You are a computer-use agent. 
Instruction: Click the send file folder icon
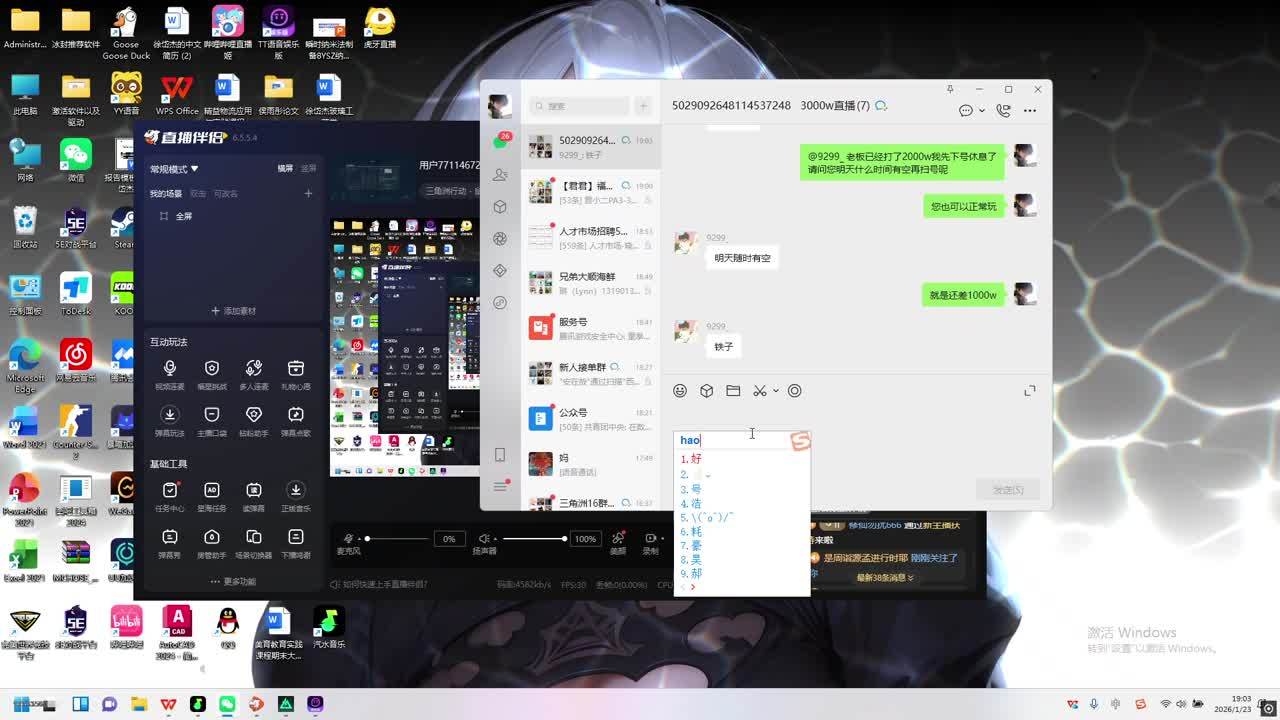tap(733, 391)
